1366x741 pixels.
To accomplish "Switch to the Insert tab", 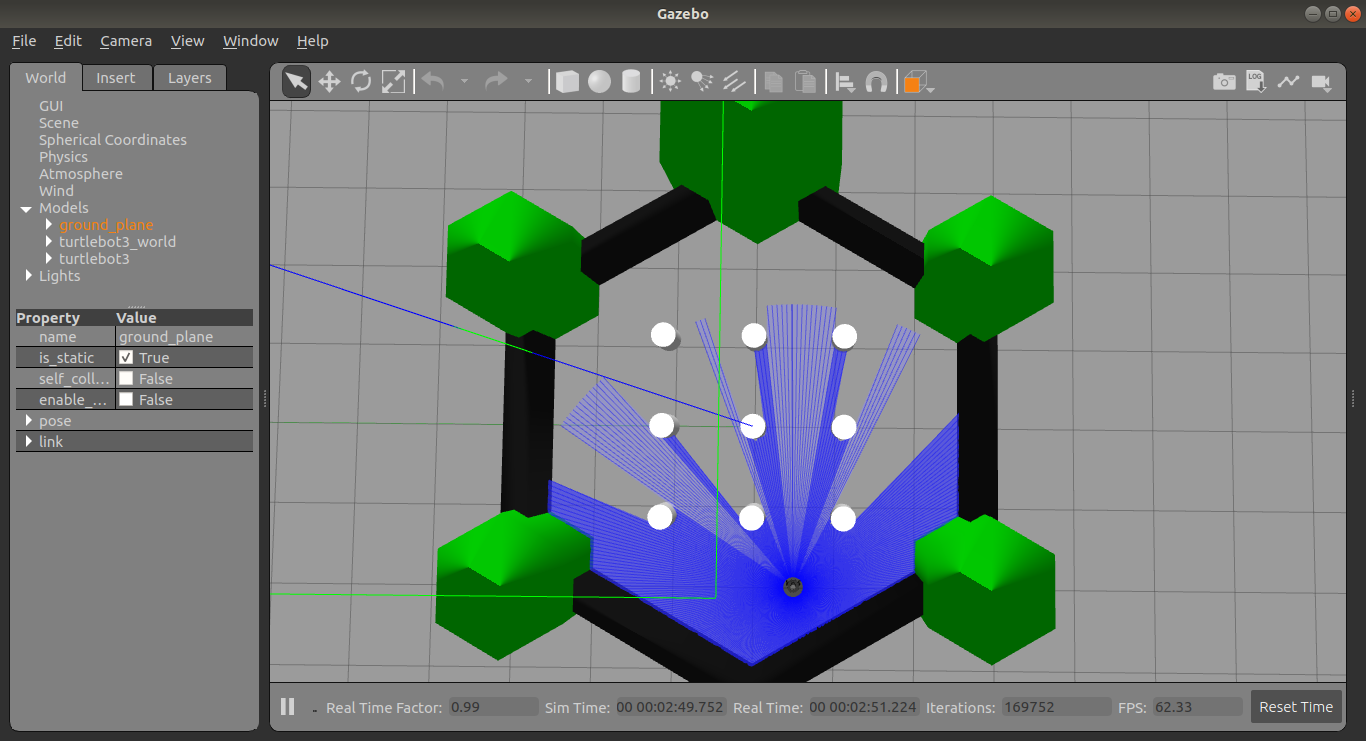I will click(x=116, y=77).
